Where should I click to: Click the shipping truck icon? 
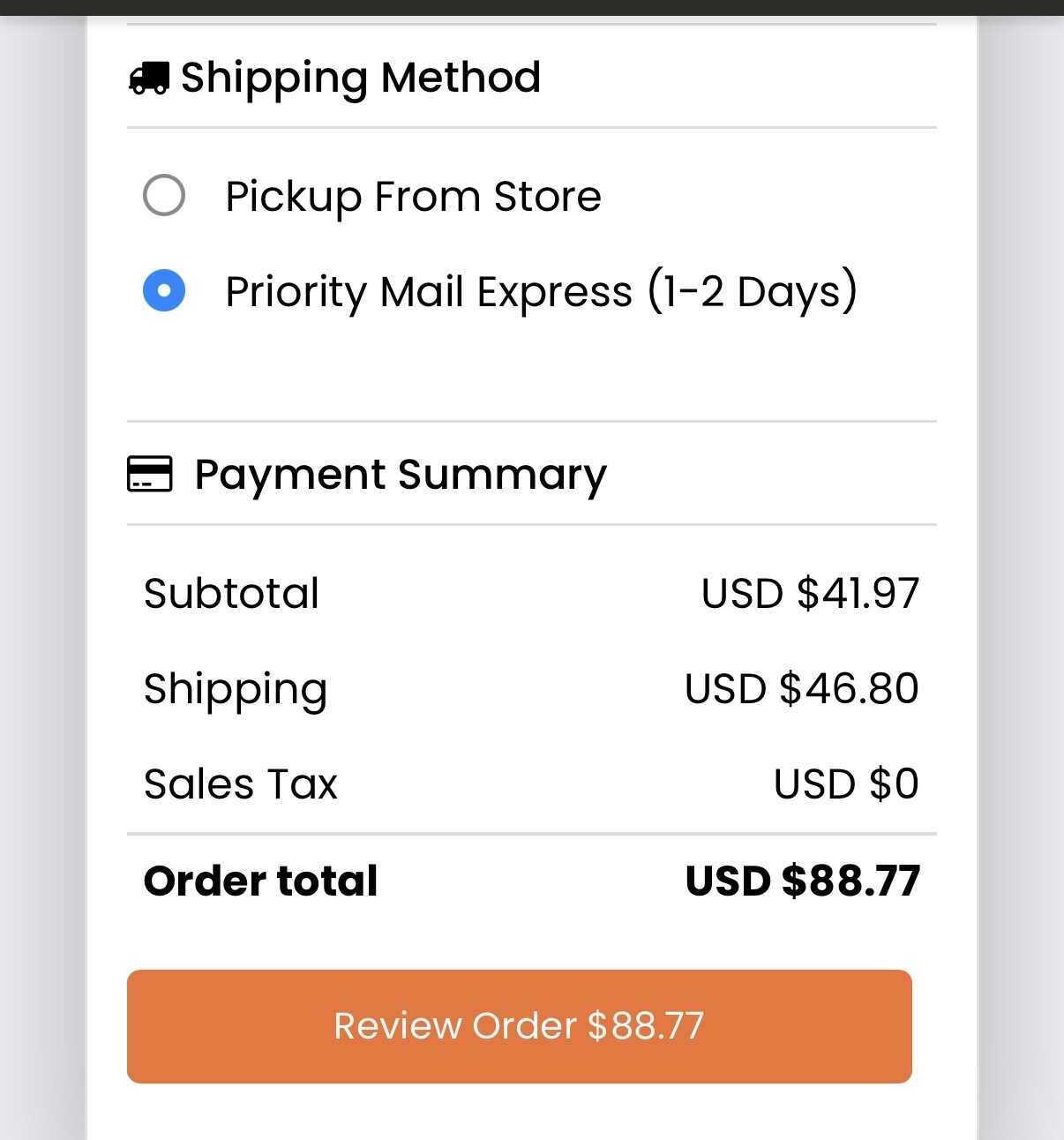(x=148, y=78)
